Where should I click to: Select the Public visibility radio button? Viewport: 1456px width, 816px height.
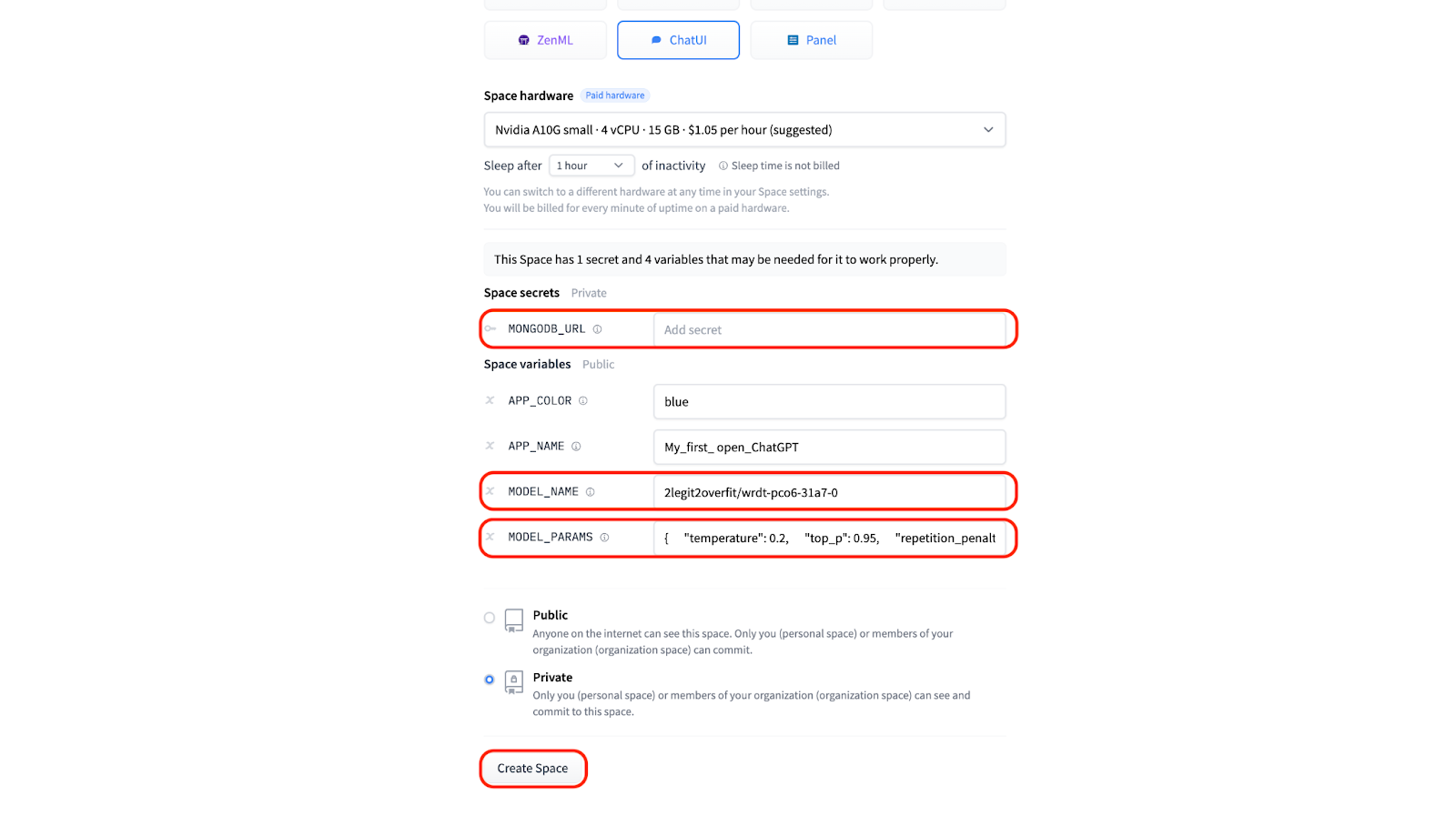(490, 618)
